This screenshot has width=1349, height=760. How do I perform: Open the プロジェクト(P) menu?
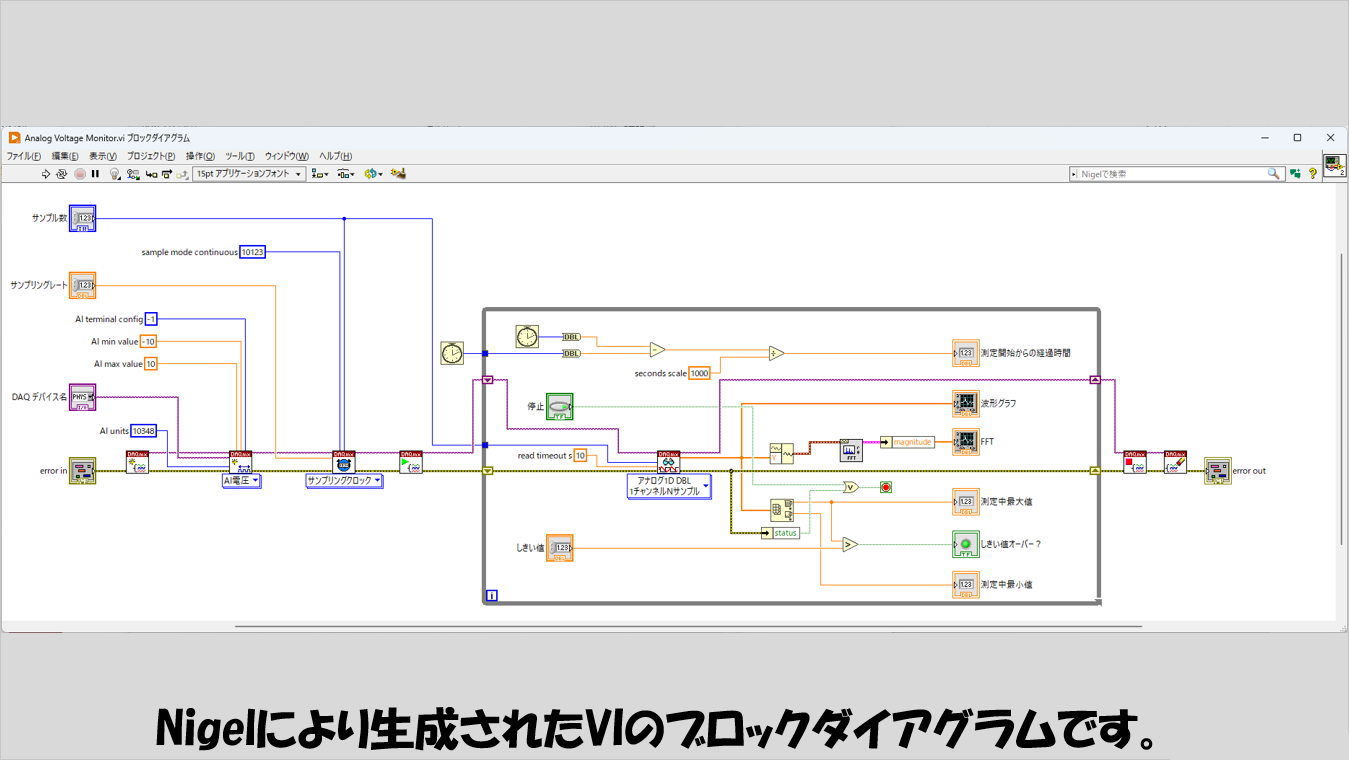point(151,156)
